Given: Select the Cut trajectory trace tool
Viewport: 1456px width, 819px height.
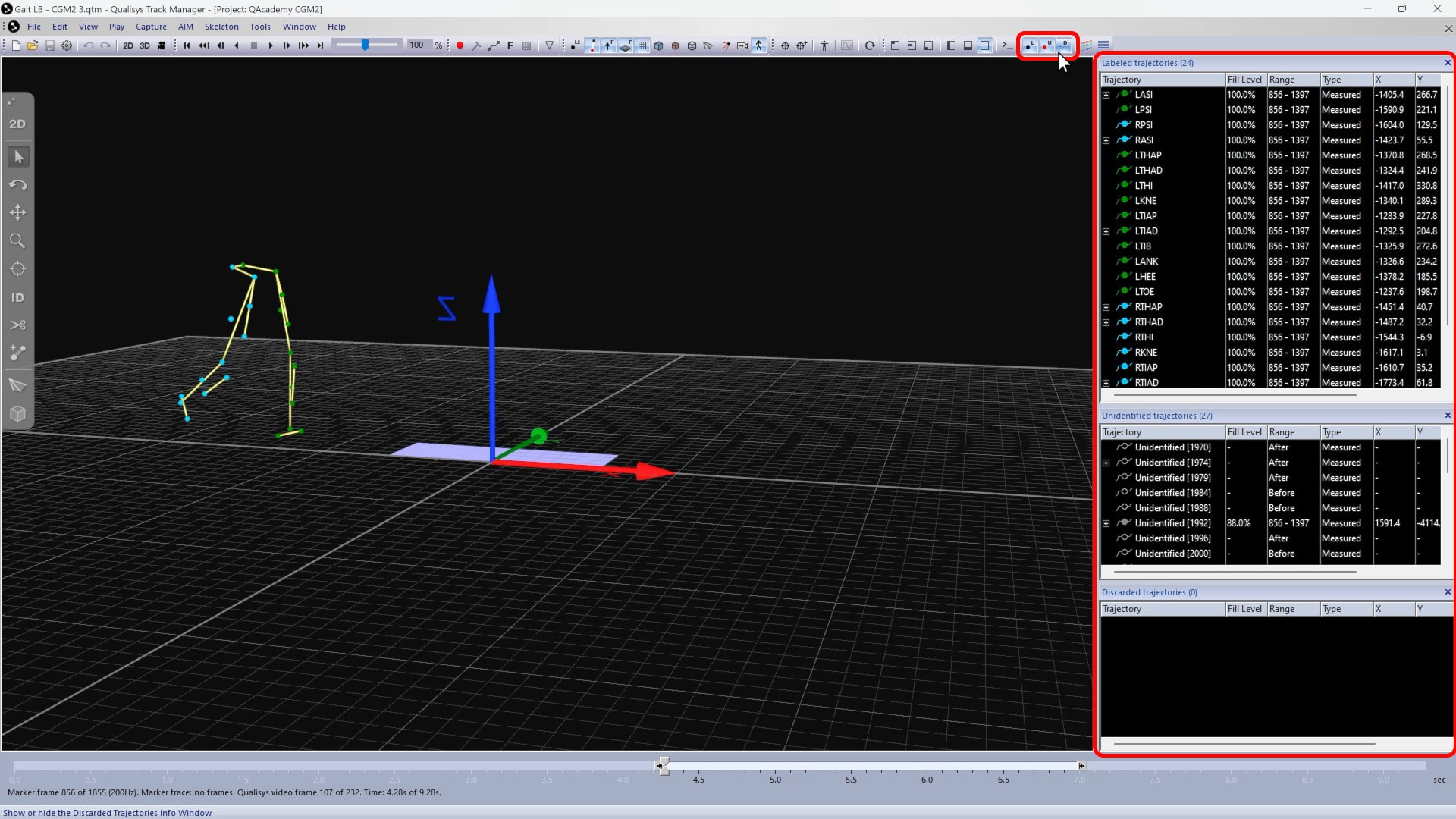Looking at the screenshot, I should coord(18,325).
